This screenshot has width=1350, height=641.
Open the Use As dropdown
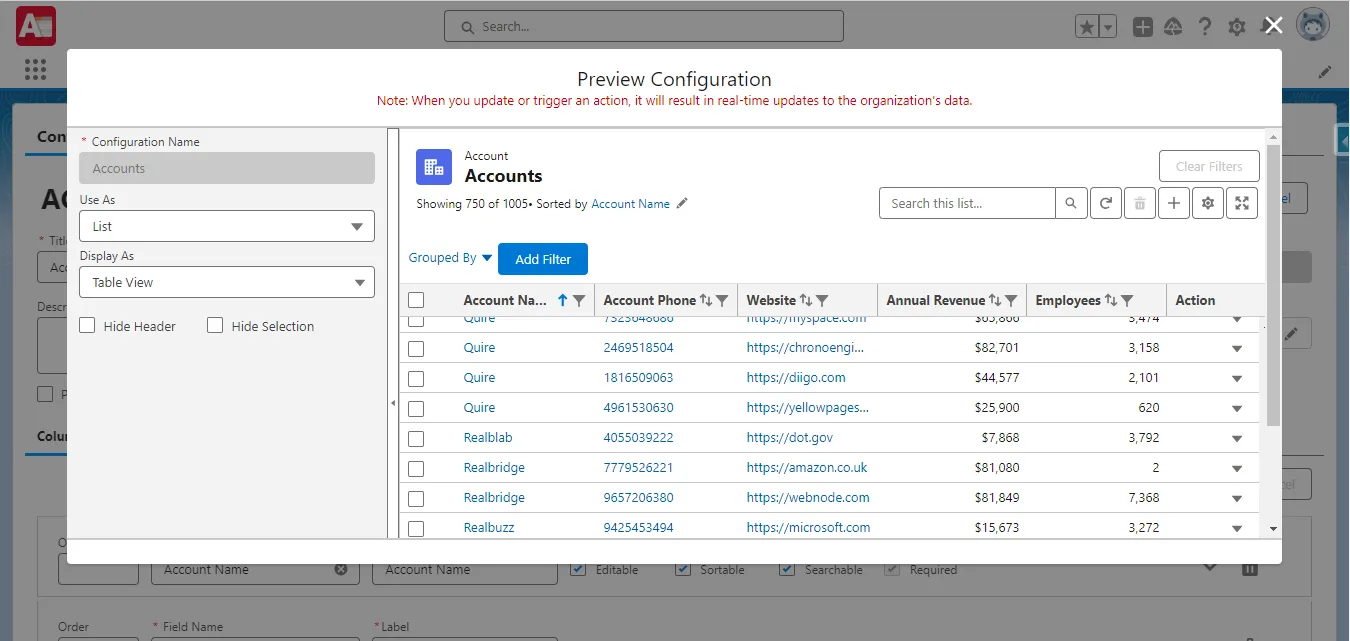[x=227, y=226]
